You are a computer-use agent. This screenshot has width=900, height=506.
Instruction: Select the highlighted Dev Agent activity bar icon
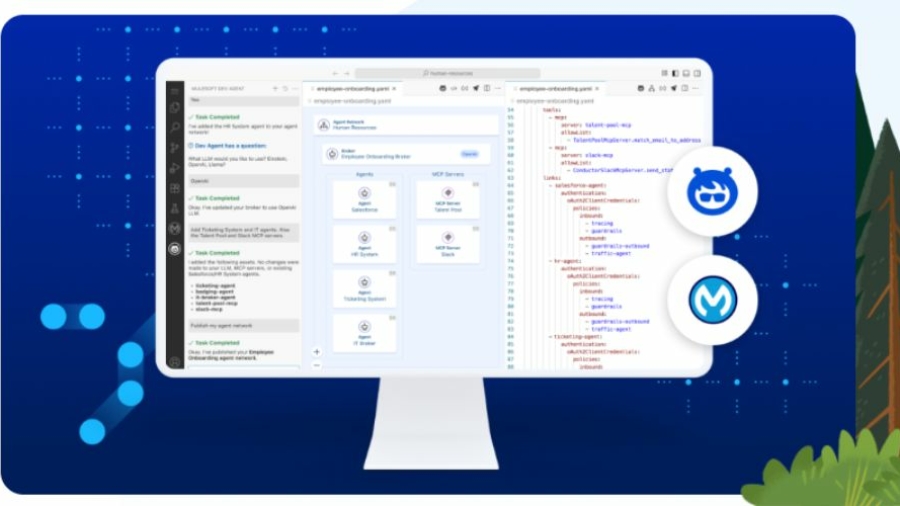tap(175, 249)
